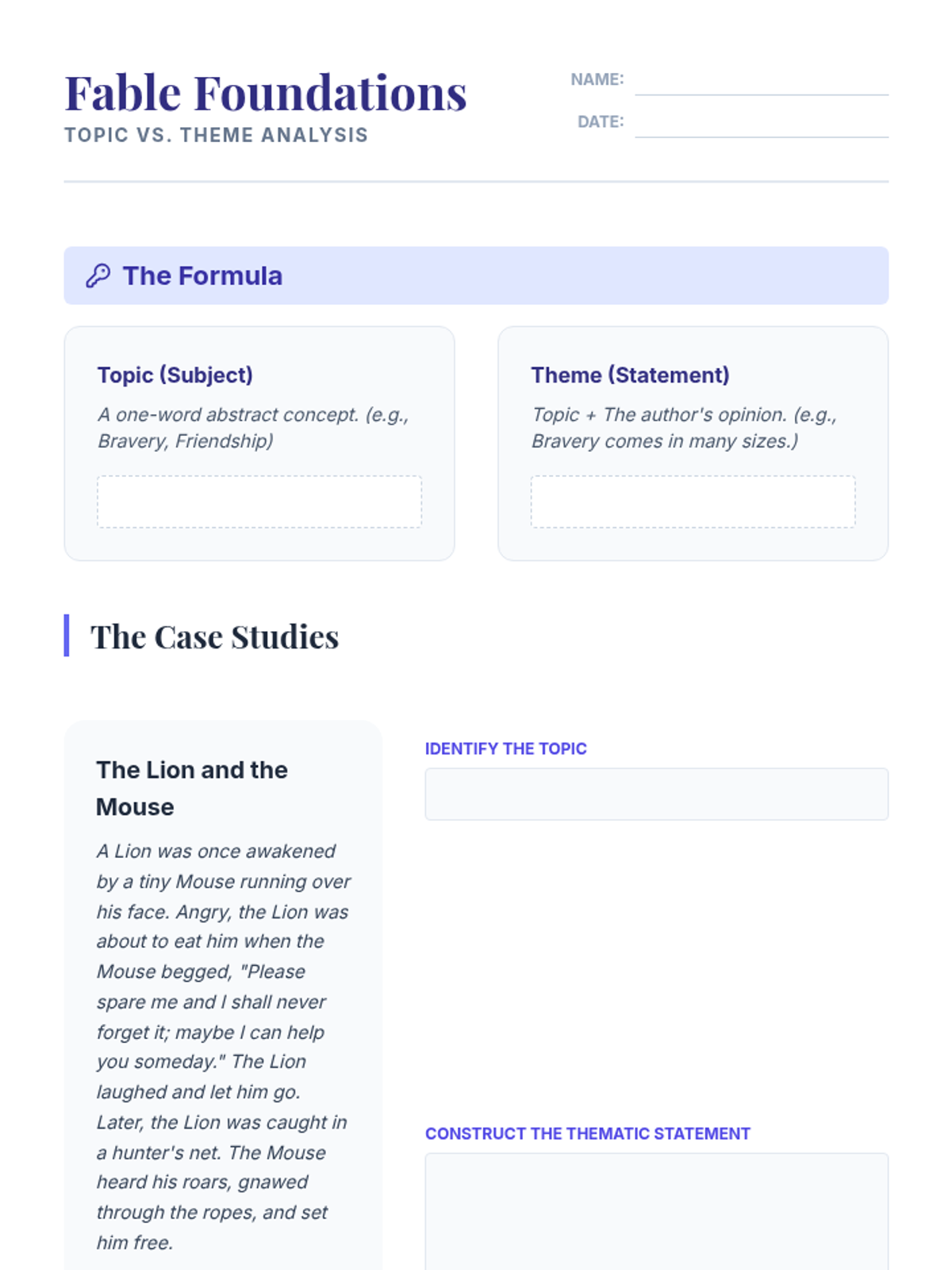The image size is (952, 1270).
Task: Click the Identify the Topic answer field
Action: pyautogui.click(x=656, y=794)
